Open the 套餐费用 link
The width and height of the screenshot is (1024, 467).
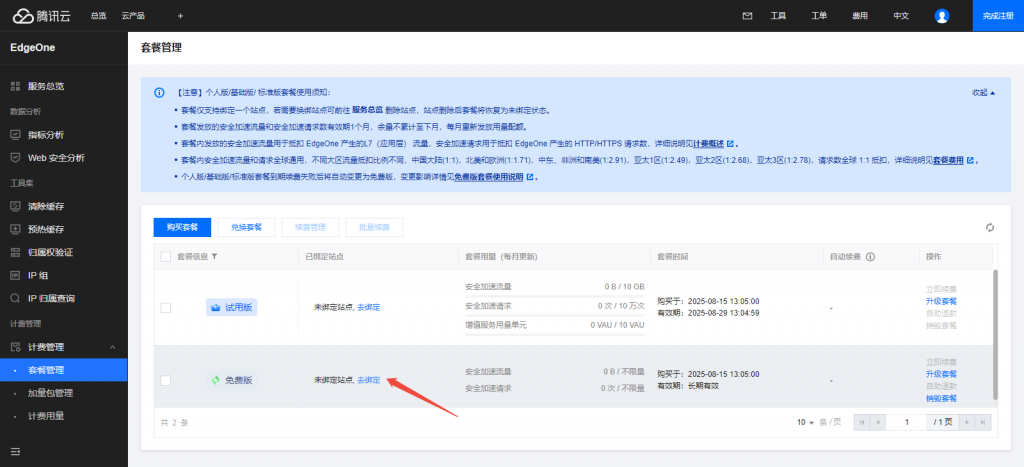point(948,160)
